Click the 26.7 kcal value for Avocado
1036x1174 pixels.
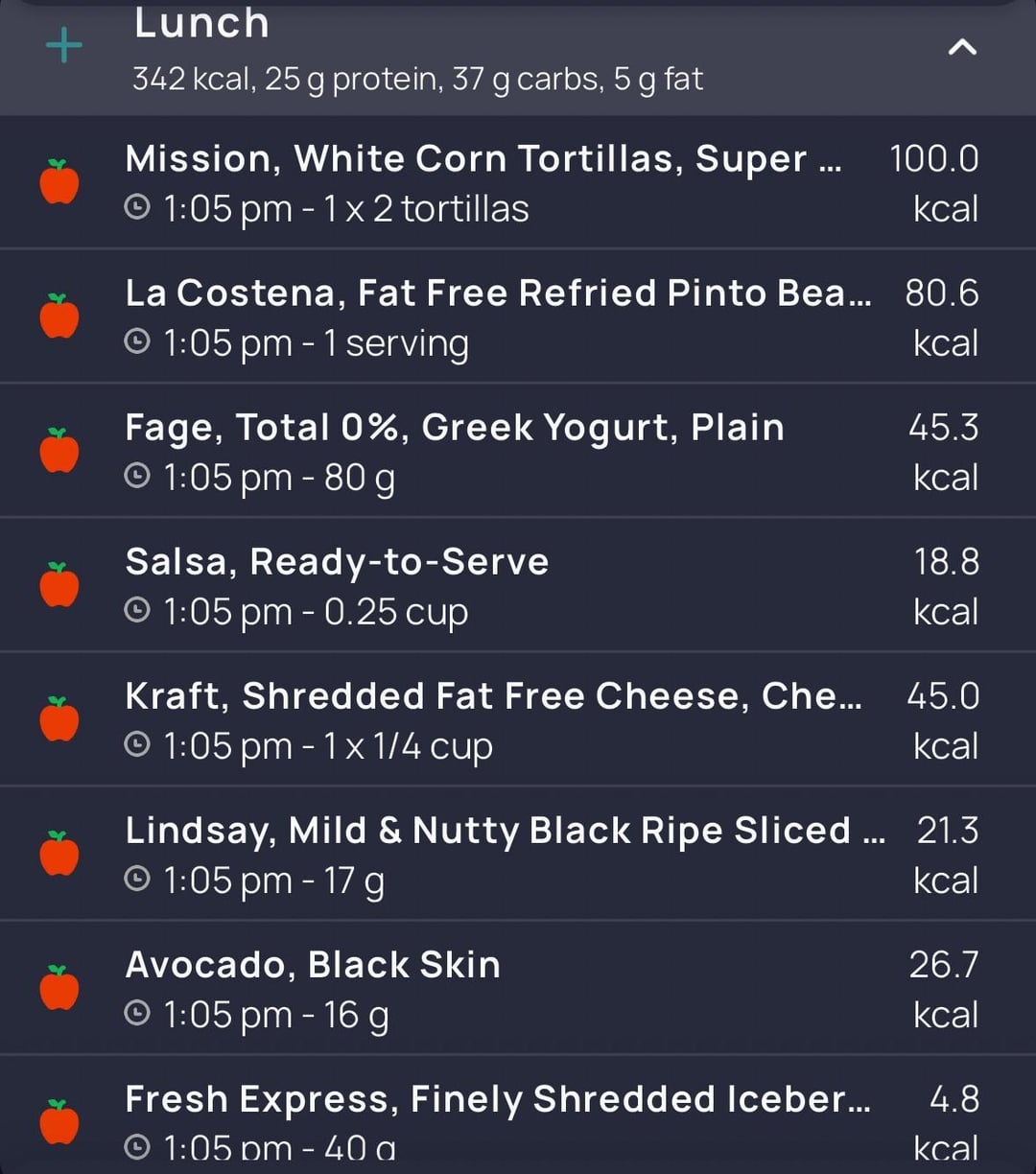pyautogui.click(x=944, y=989)
